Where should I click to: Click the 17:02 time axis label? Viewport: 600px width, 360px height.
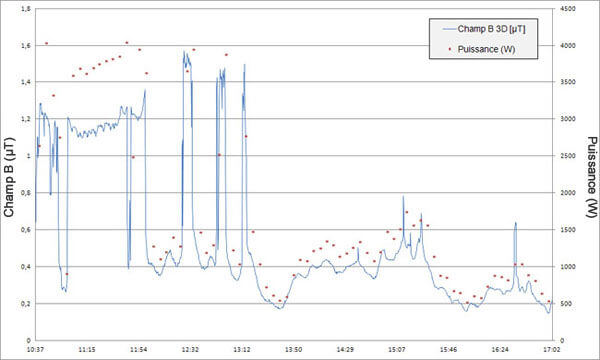[551, 349]
